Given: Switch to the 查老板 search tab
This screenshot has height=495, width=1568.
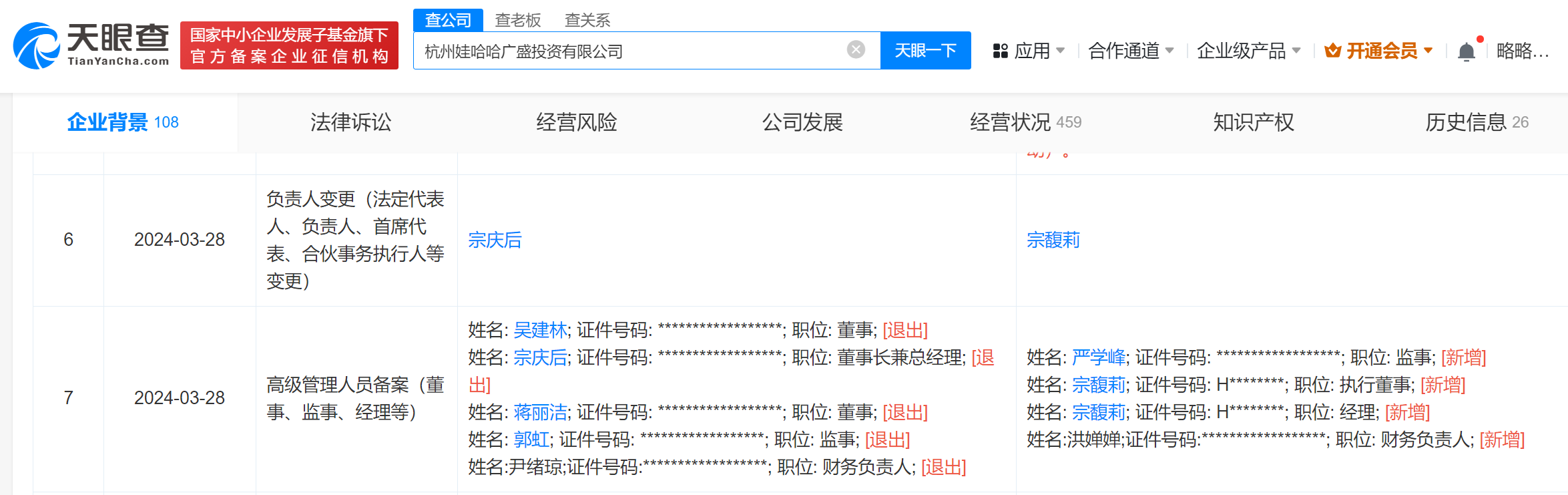Looking at the screenshot, I should pyautogui.click(x=517, y=20).
